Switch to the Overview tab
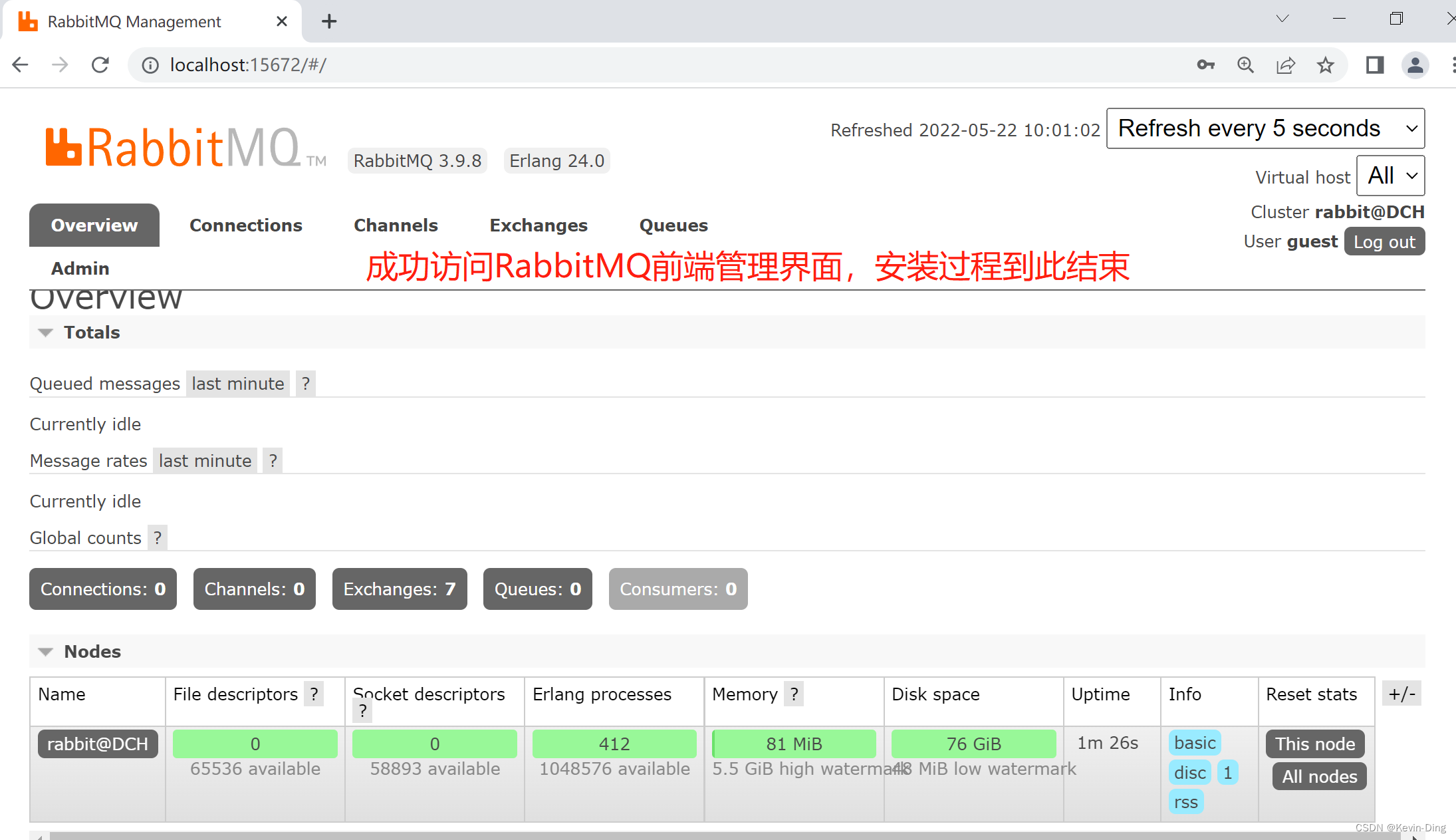Image resolution: width=1456 pixels, height=840 pixels. click(94, 225)
